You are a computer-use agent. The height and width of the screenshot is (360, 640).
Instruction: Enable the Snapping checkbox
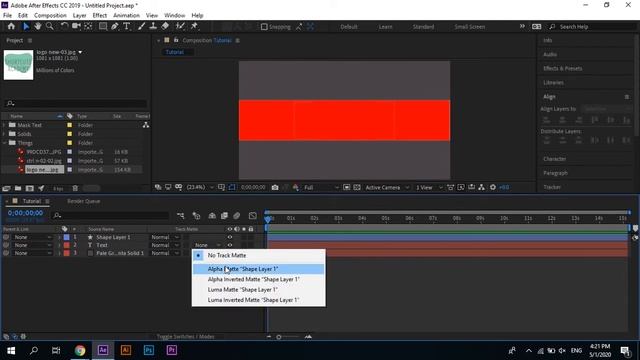(x=264, y=27)
